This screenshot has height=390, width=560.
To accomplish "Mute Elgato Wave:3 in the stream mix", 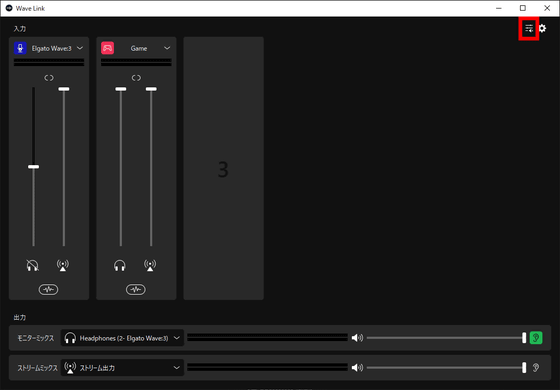I will tap(63, 265).
